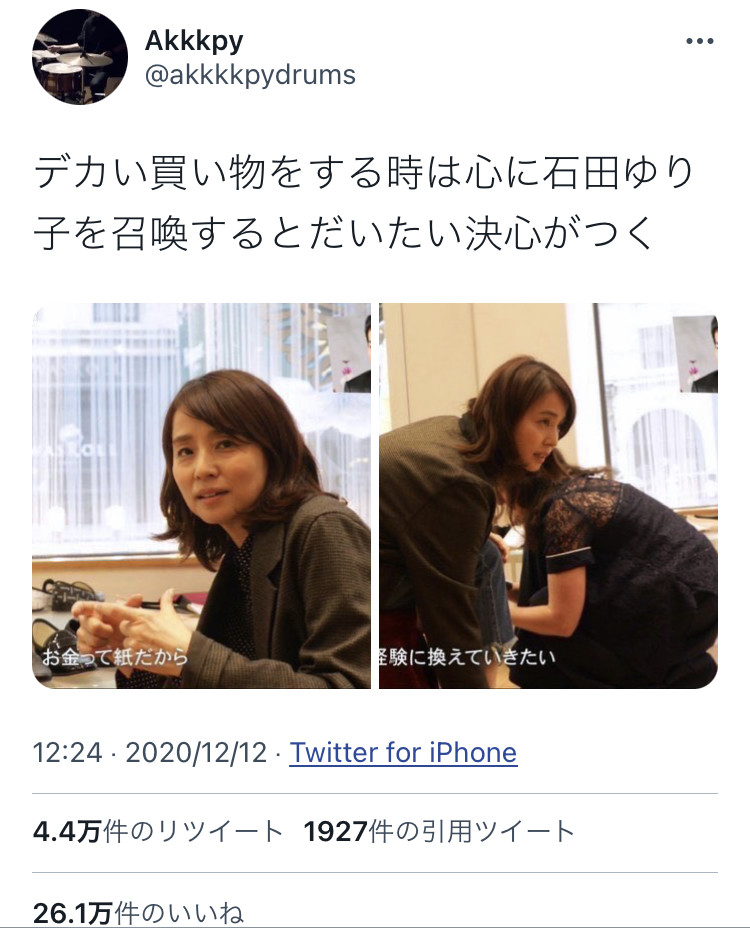Open the left photo of woman gesturing
This screenshot has width=750, height=928.
(x=201, y=495)
